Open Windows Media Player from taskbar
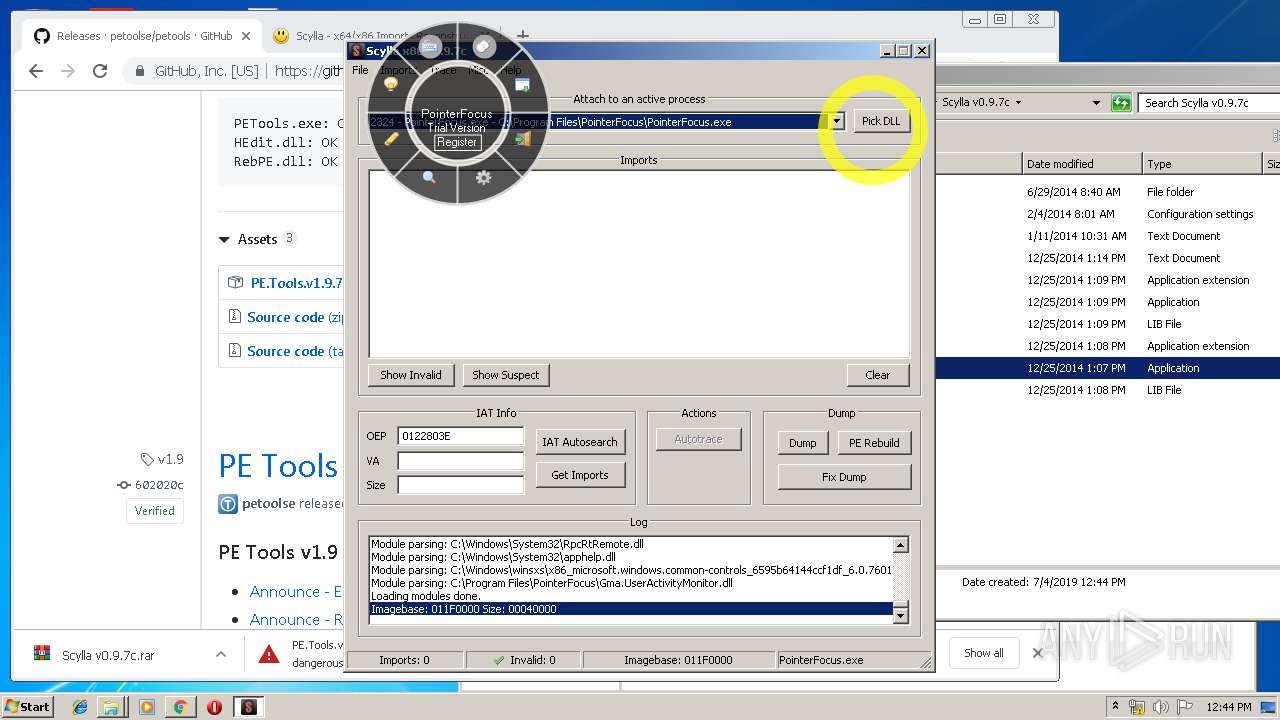1280x720 pixels. (x=147, y=707)
